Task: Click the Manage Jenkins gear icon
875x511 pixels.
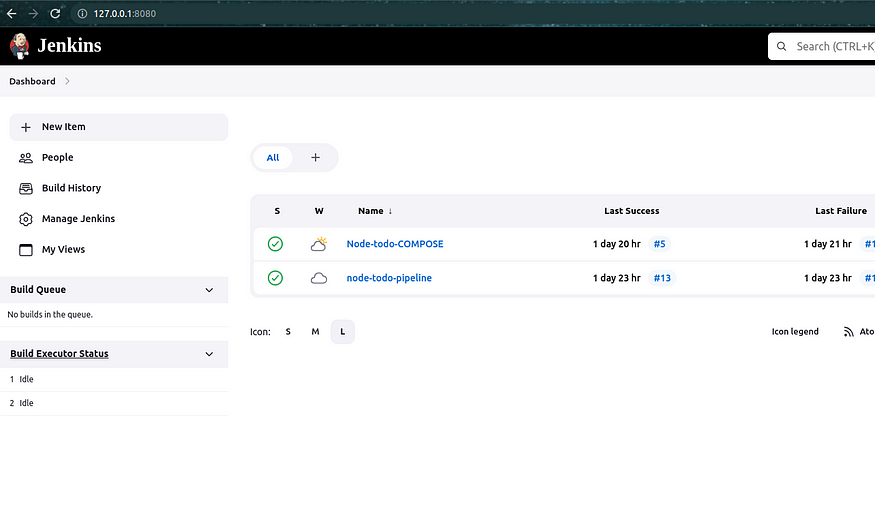Action: click(x=26, y=219)
